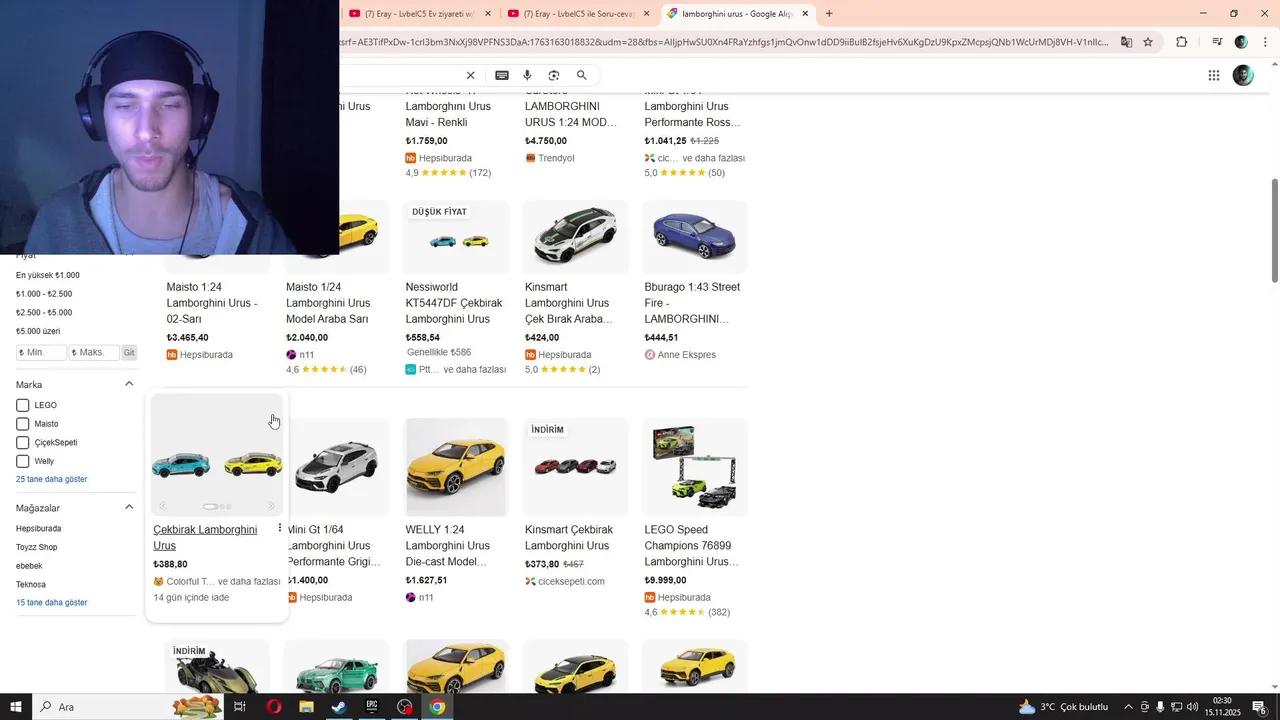
Task: Filter price En yüksek ₺1.000
Action: [x=48, y=275]
